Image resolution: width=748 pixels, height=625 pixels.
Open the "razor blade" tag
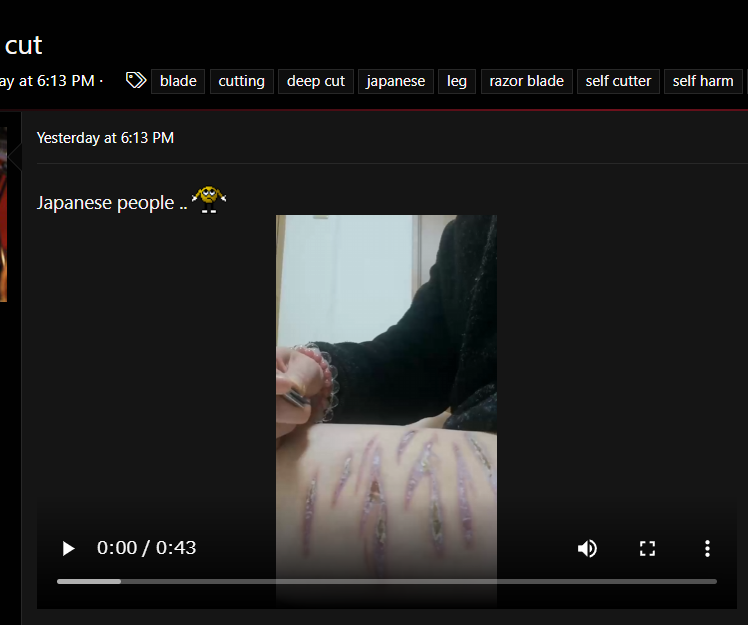(526, 81)
